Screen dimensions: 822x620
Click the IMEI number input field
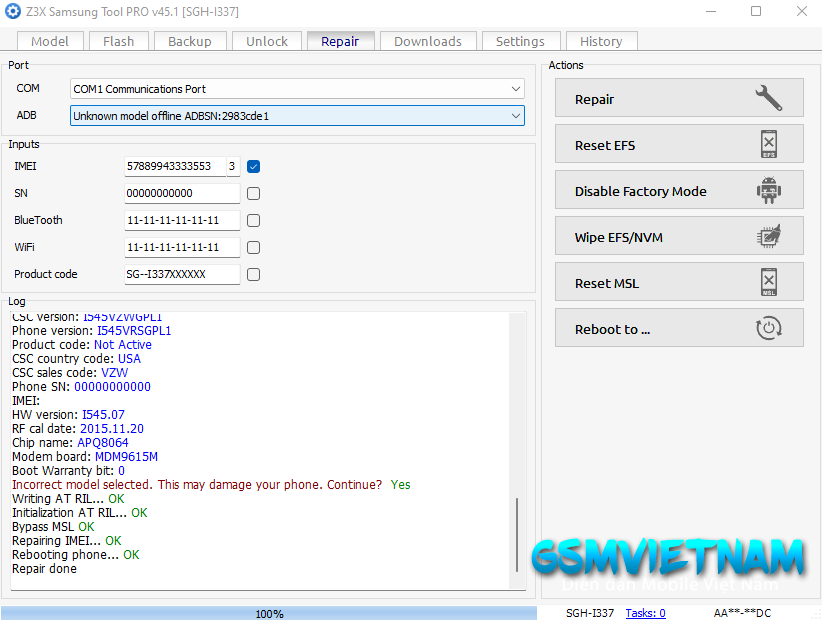tap(175, 167)
